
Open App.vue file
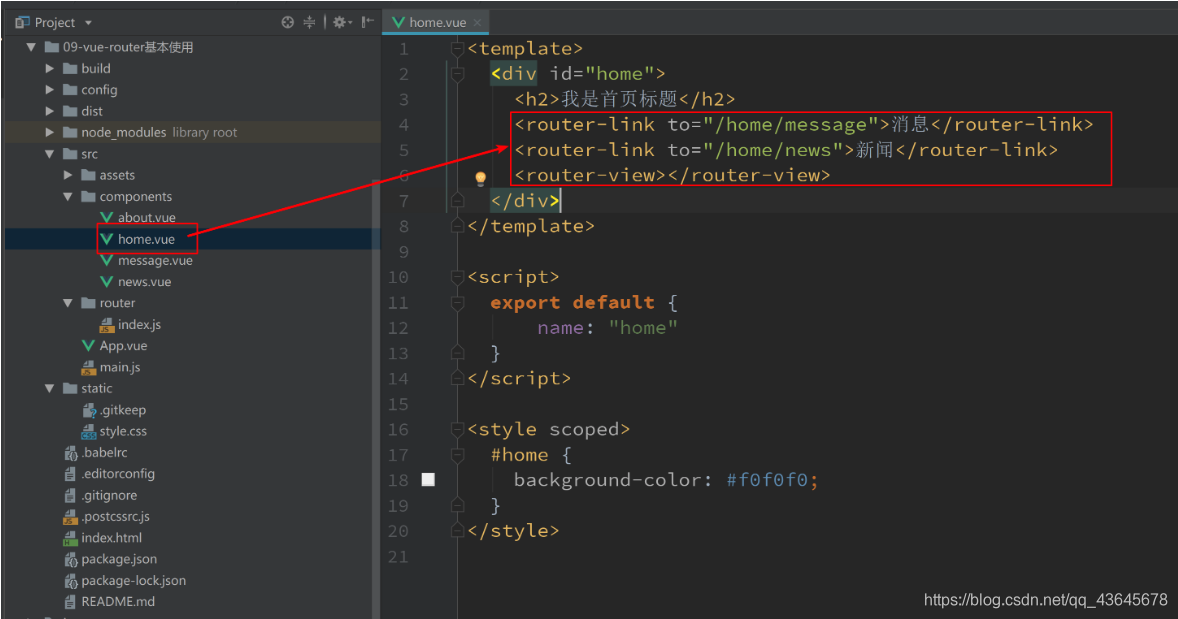click(x=123, y=346)
